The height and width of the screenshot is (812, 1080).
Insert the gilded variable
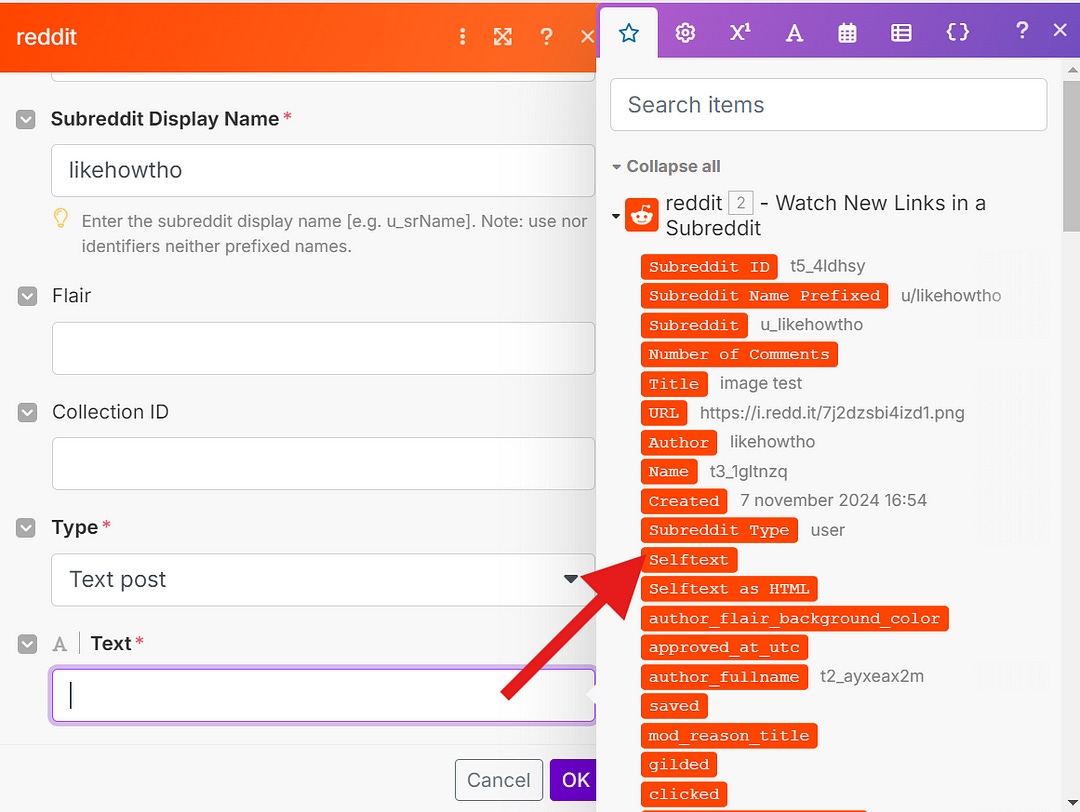[x=678, y=764]
